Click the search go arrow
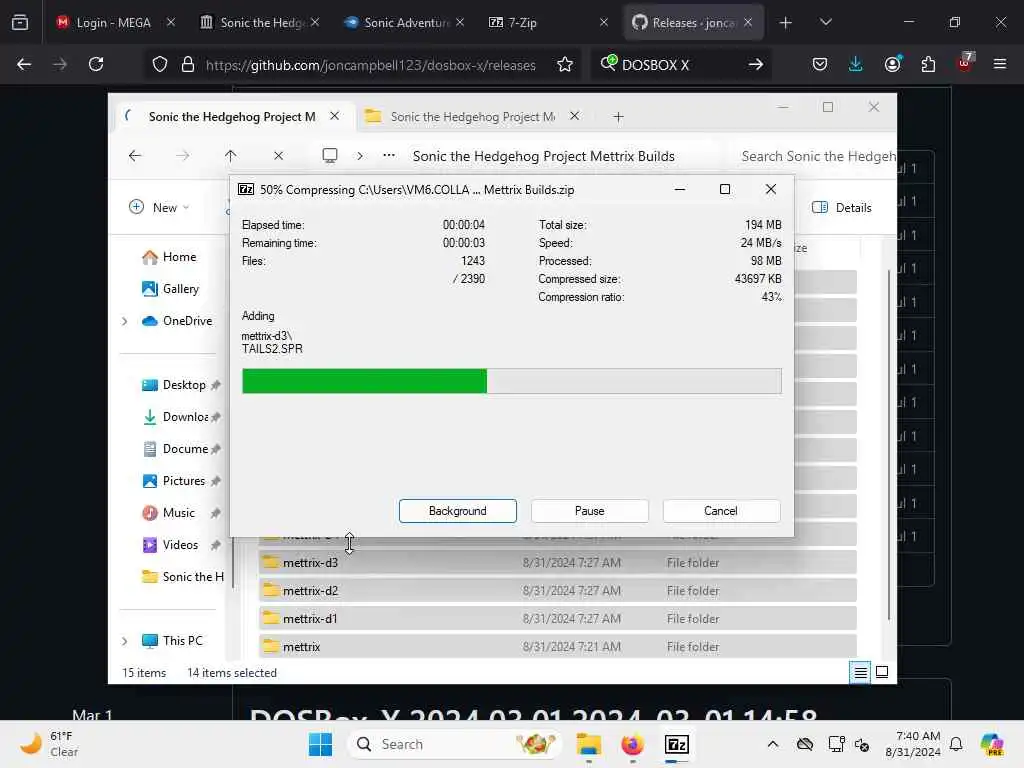The width and height of the screenshot is (1024, 768). click(756, 64)
